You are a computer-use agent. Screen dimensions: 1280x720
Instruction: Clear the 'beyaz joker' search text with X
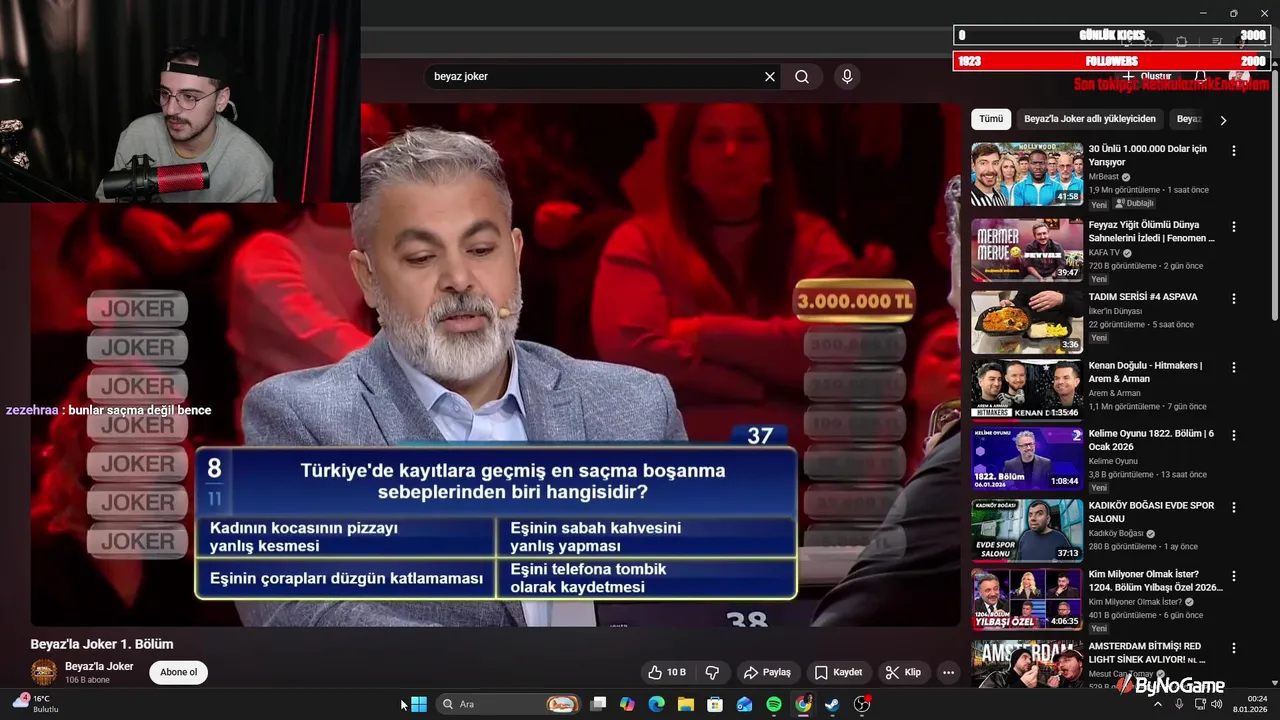(770, 76)
